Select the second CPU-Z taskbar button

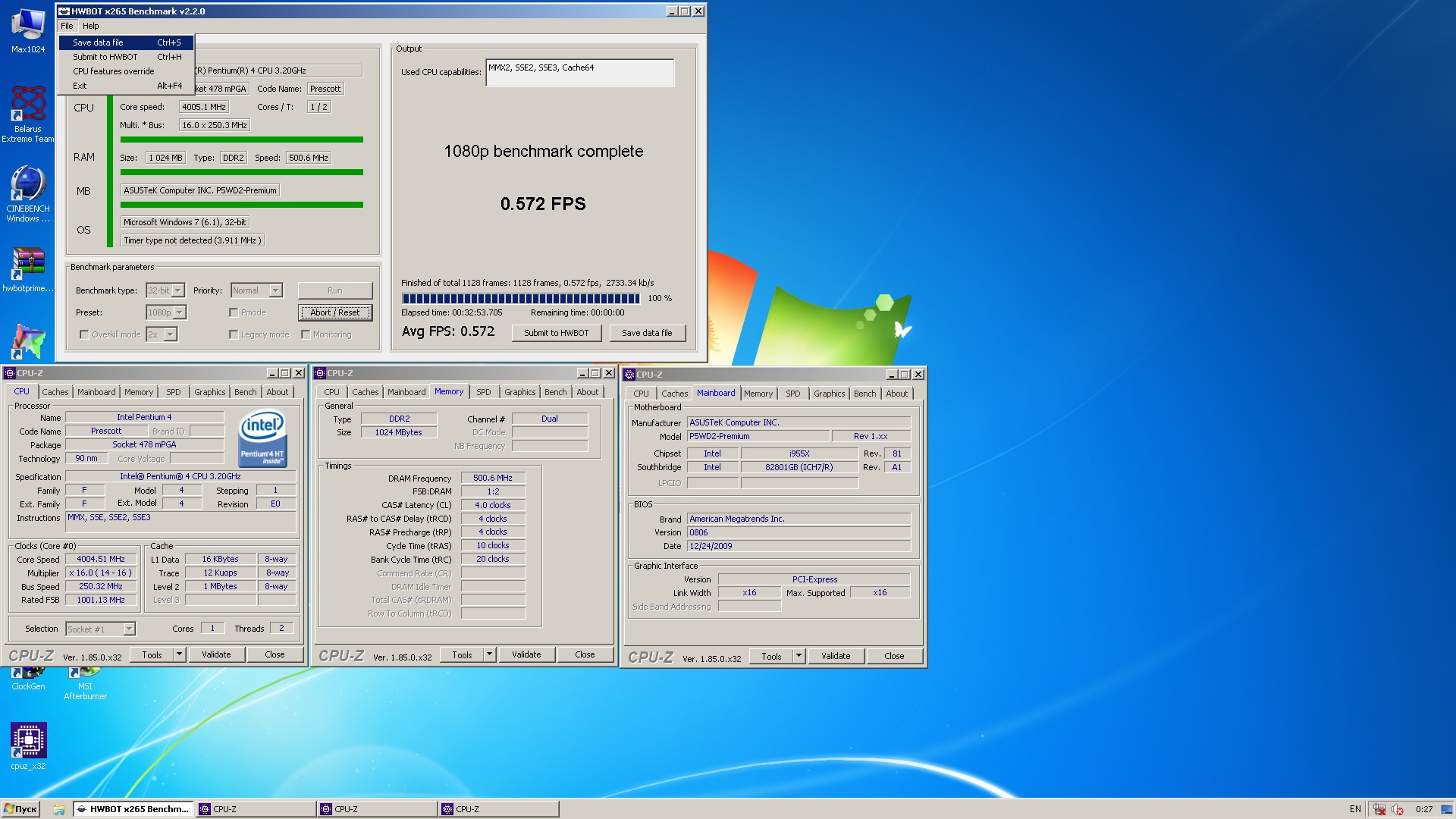(x=377, y=809)
